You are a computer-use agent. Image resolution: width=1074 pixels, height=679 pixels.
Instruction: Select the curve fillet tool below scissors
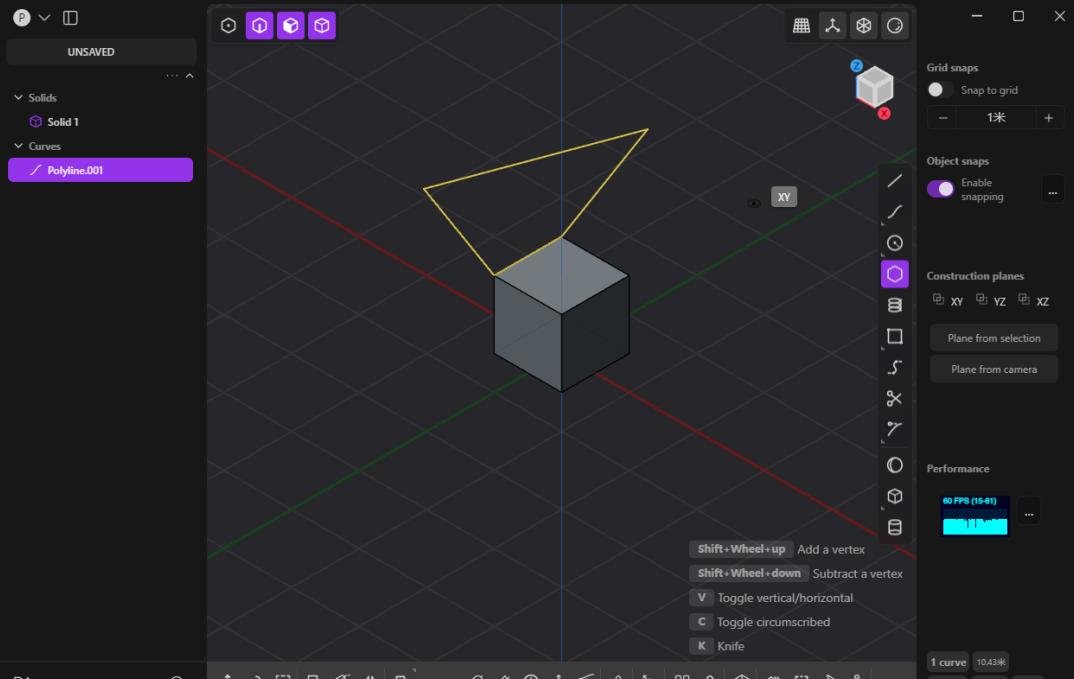(x=895, y=430)
